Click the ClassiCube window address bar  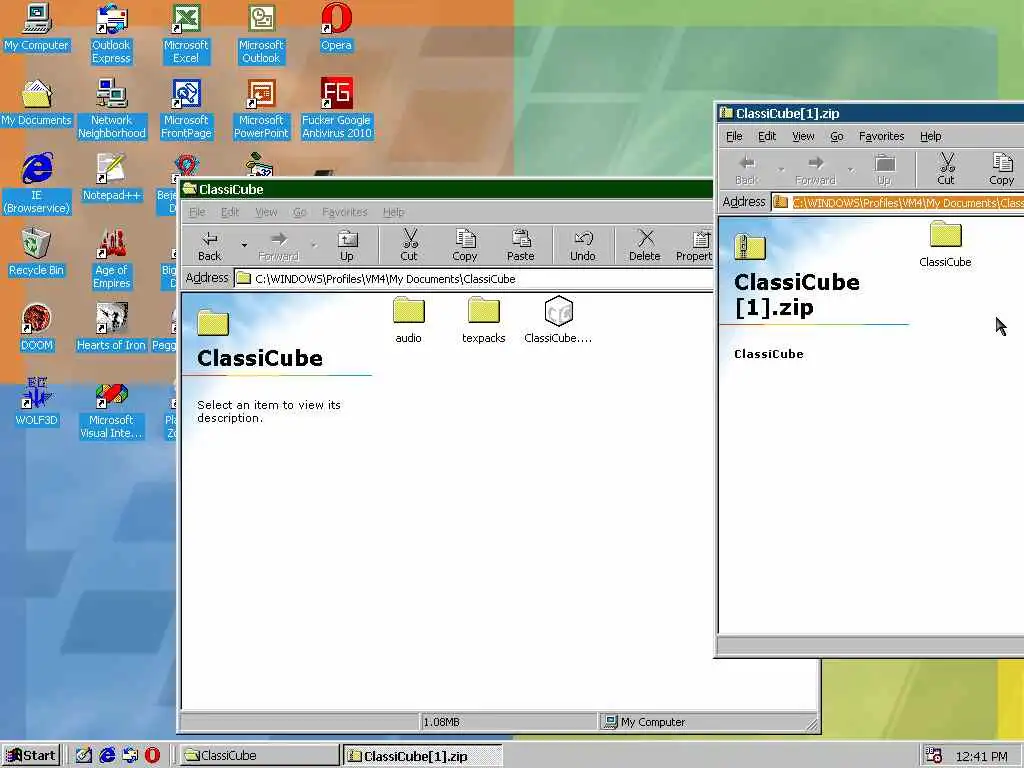click(x=474, y=279)
